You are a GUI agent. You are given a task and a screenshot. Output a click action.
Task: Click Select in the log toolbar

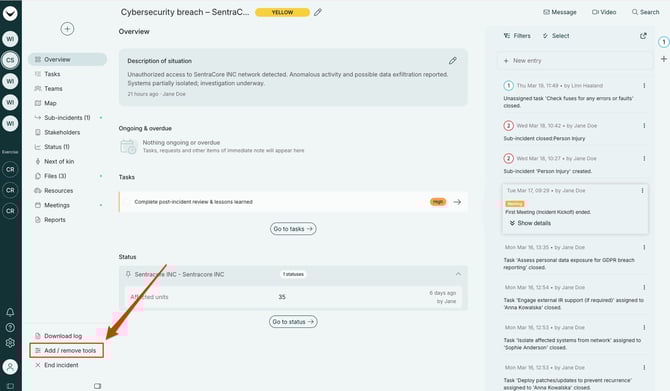(556, 36)
